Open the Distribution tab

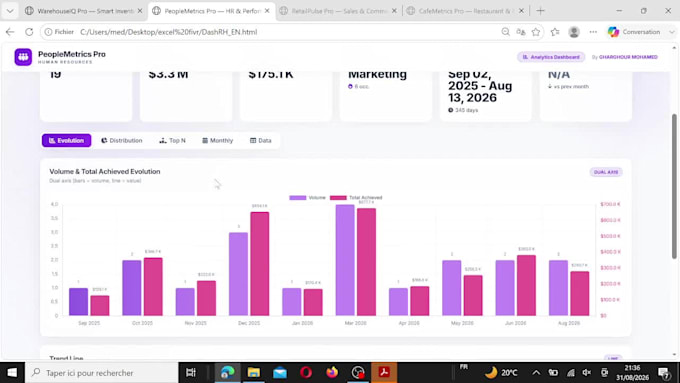click(122, 141)
